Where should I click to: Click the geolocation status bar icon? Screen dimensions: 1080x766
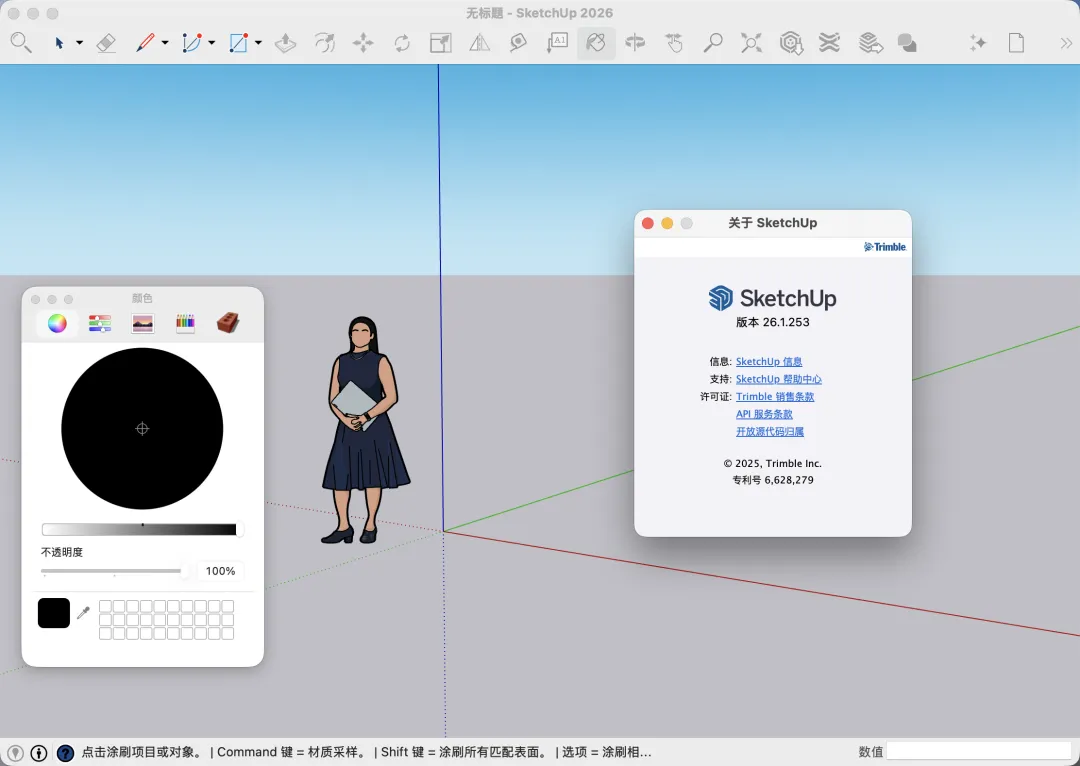point(14,753)
